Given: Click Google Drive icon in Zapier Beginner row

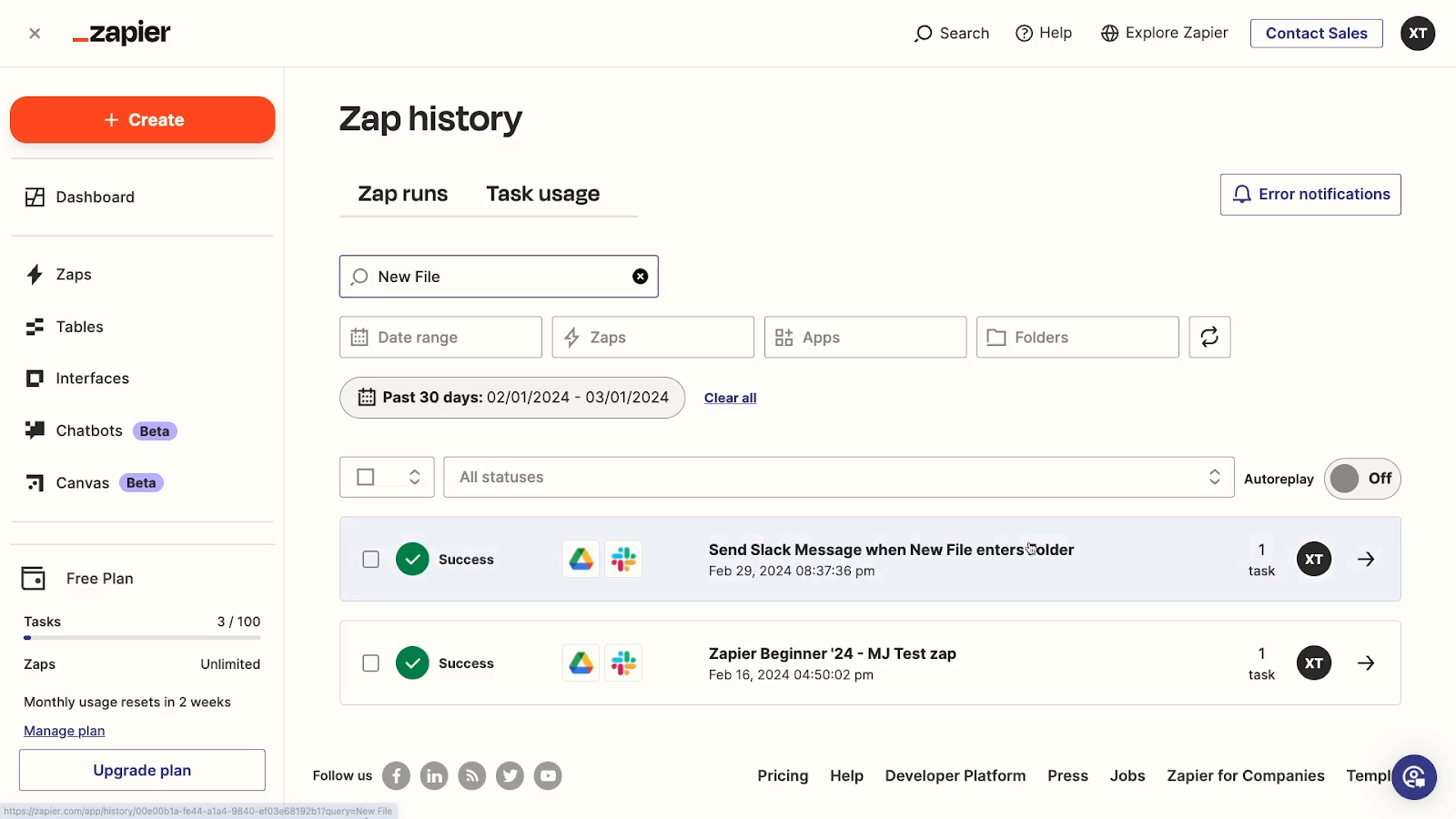Looking at the screenshot, I should coord(581,663).
